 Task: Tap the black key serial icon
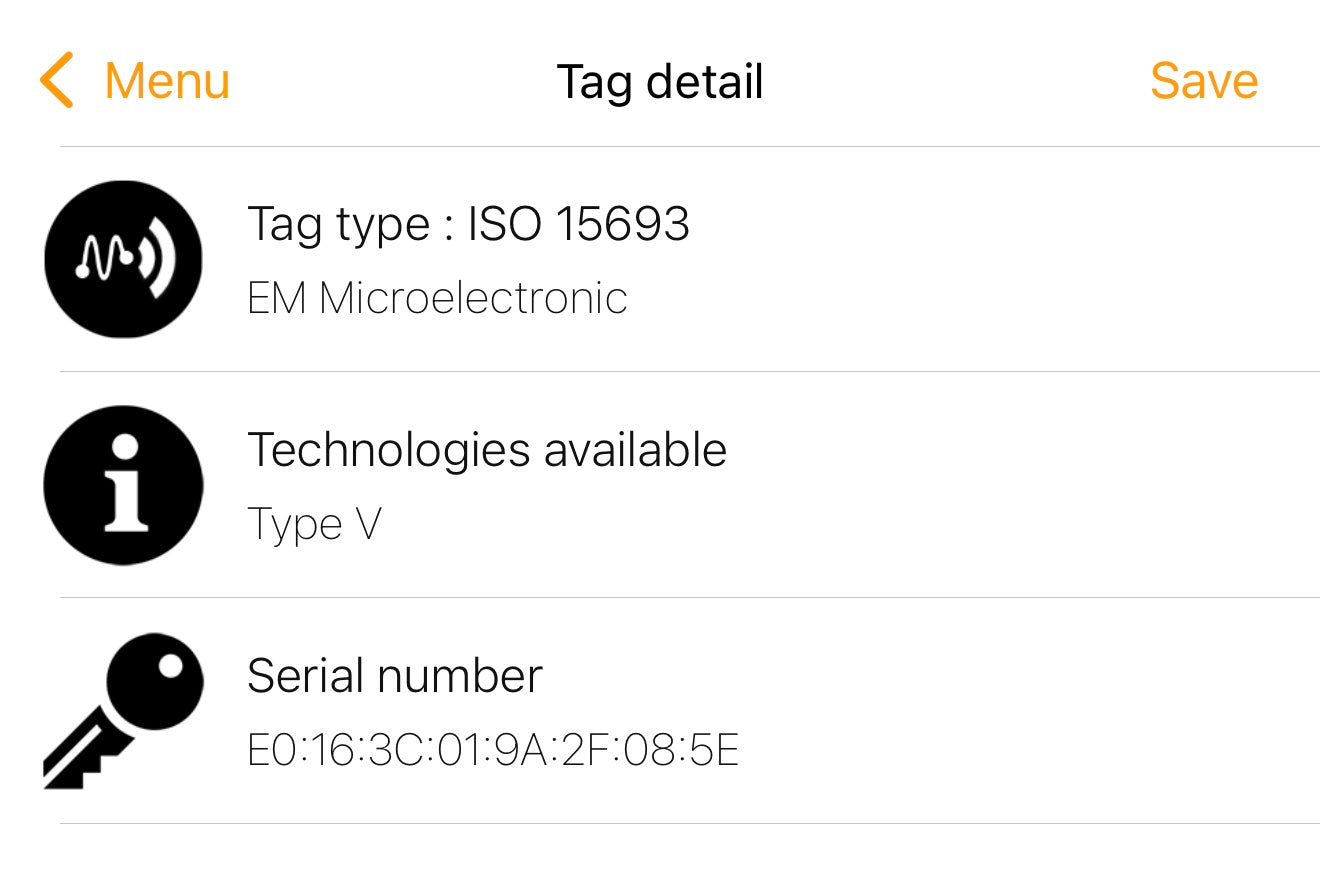coord(124,710)
